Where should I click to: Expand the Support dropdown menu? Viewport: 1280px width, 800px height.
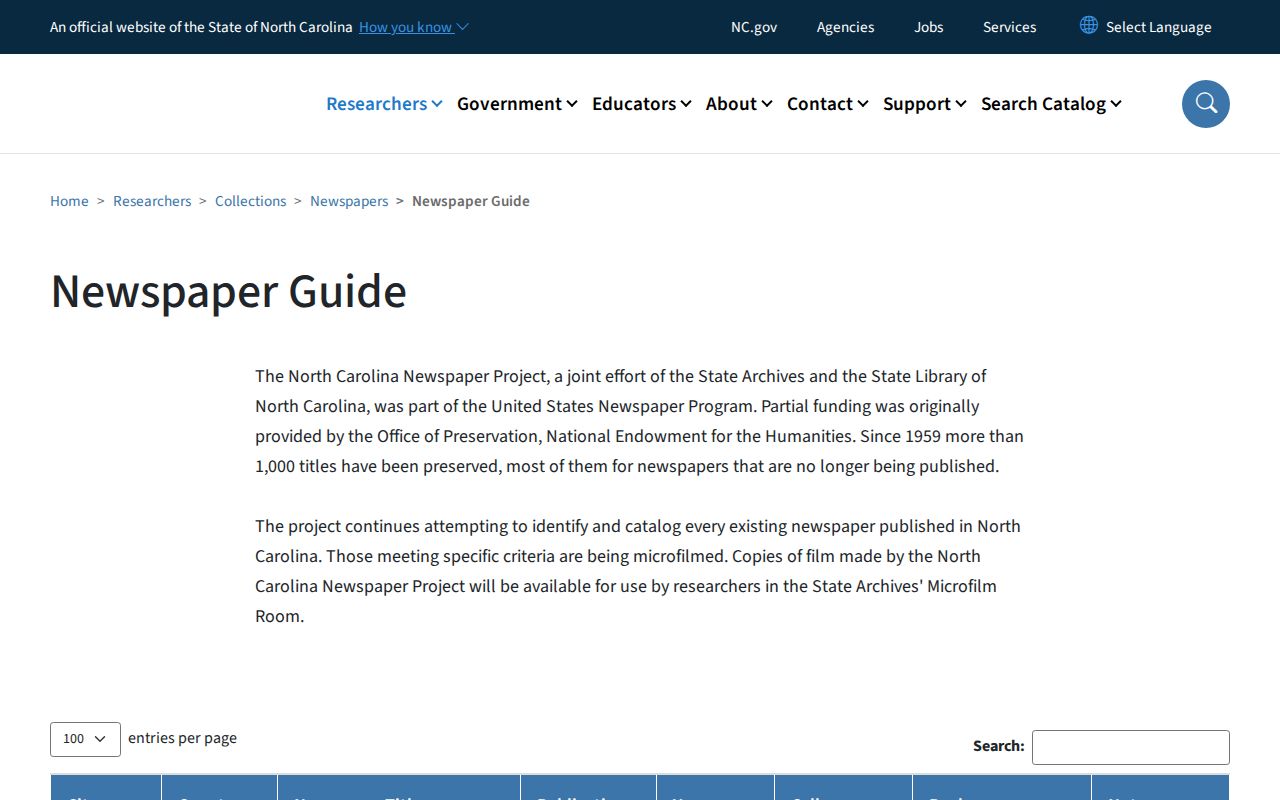coord(925,104)
